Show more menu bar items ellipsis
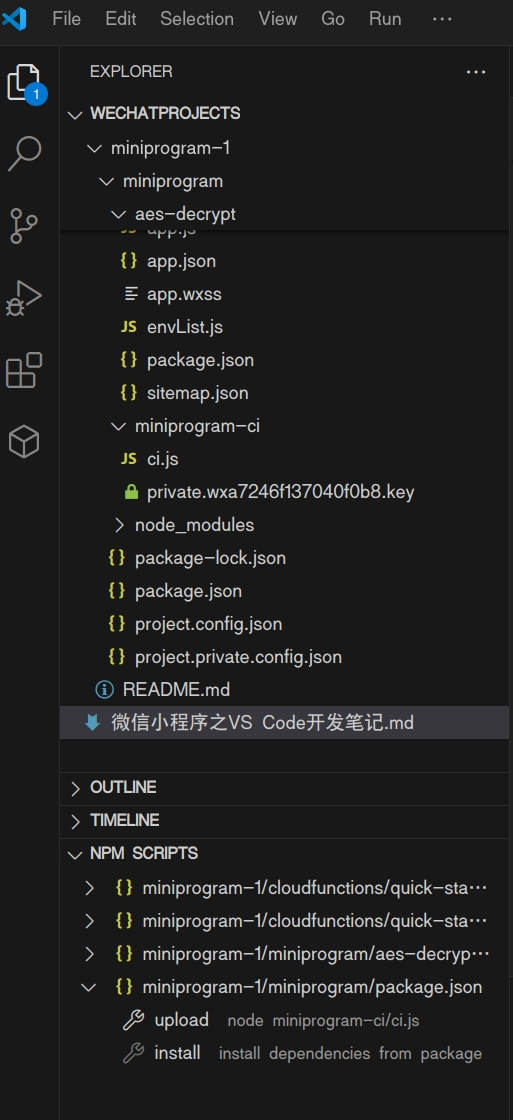Image resolution: width=513 pixels, height=1120 pixels. click(x=442, y=19)
